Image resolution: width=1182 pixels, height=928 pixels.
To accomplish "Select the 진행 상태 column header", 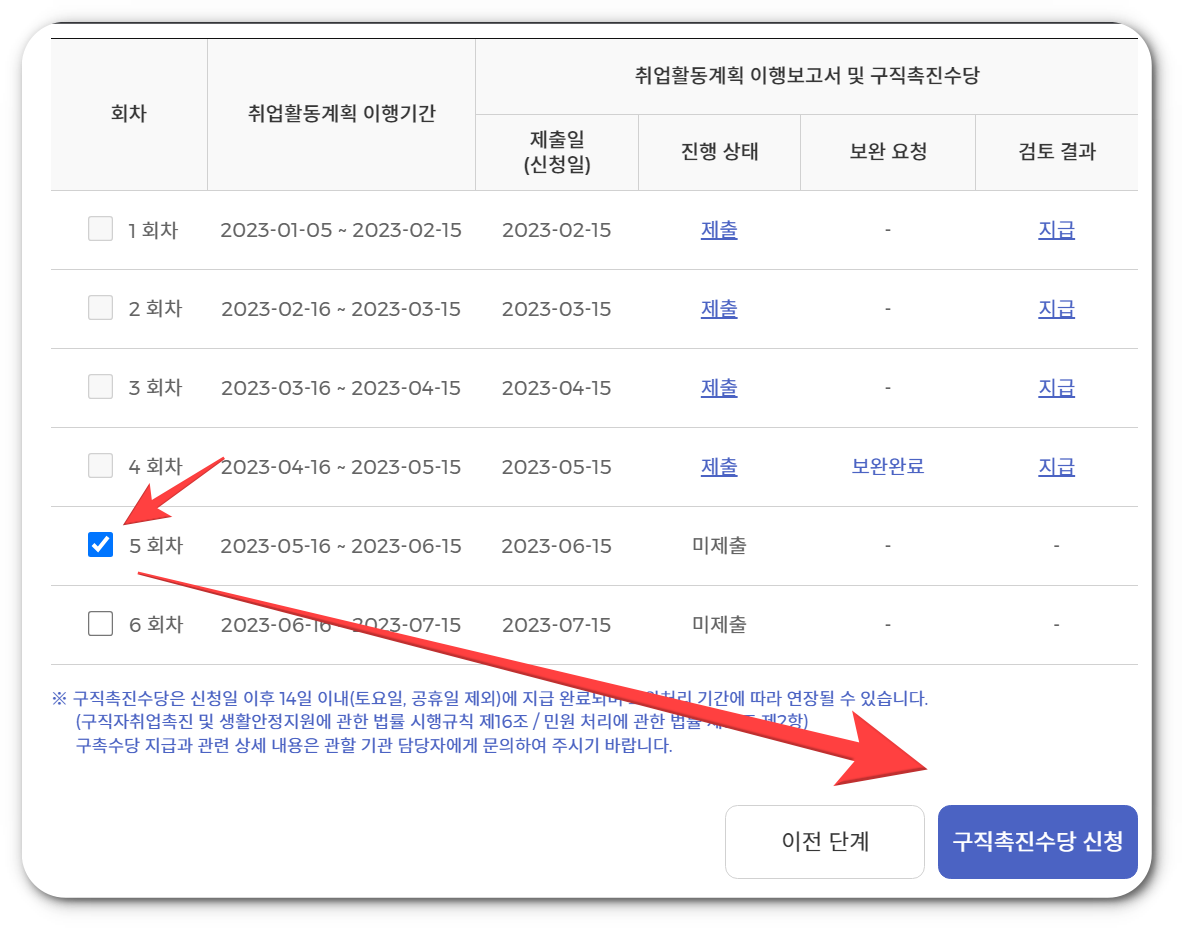I will click(x=719, y=151).
